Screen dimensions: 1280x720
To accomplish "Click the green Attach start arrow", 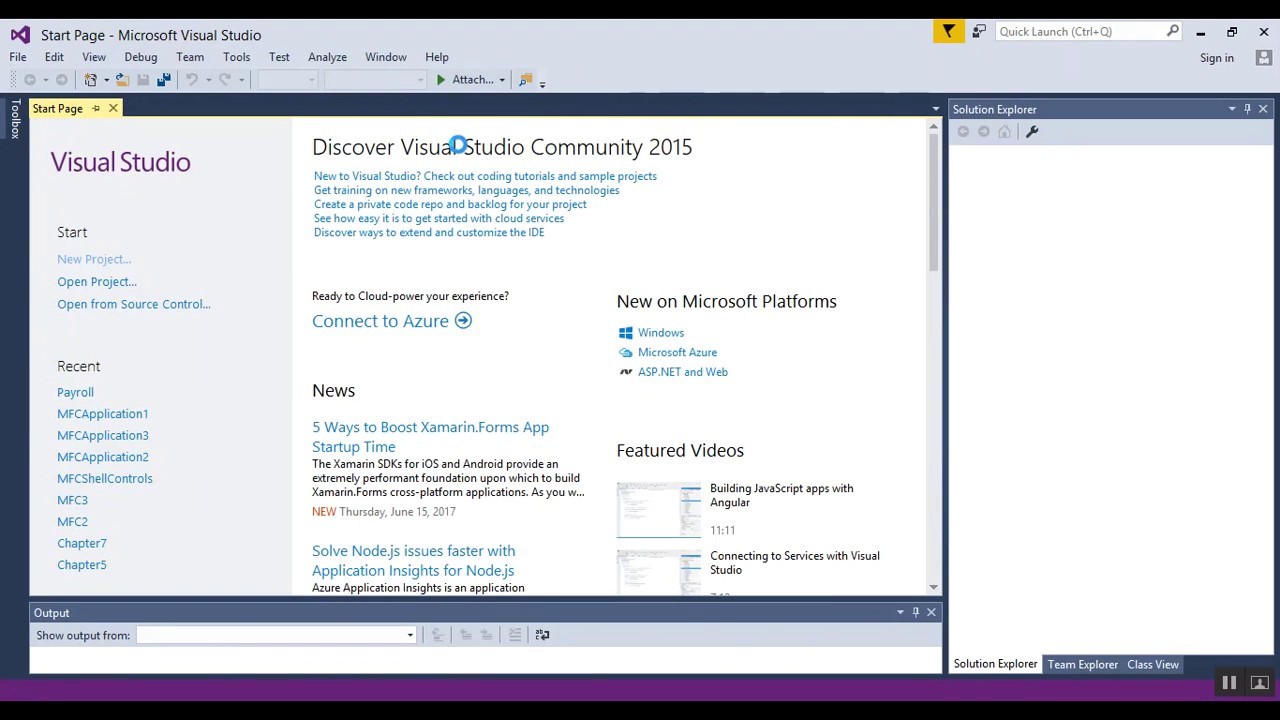I will [x=441, y=80].
